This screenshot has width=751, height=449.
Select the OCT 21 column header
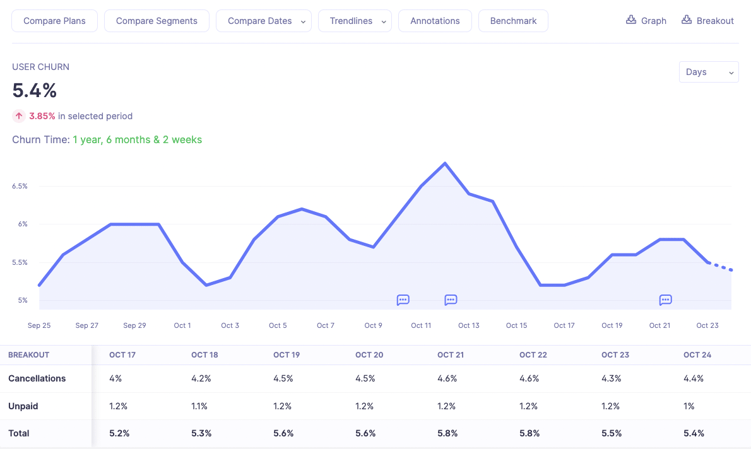(x=450, y=355)
